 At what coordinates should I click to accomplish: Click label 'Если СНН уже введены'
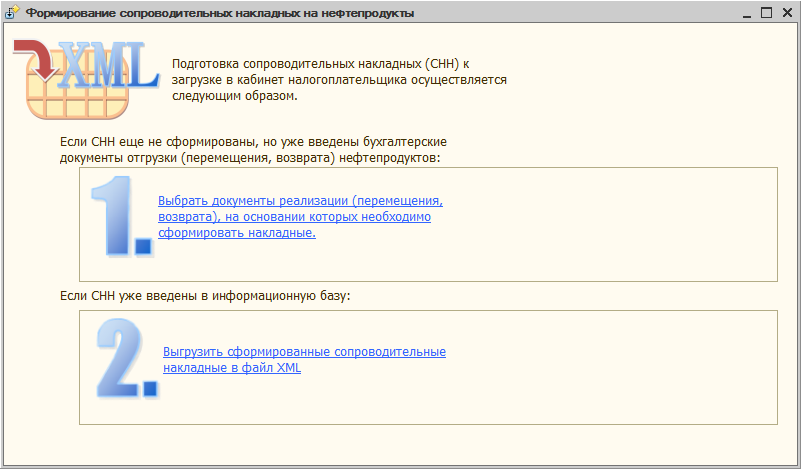(205, 296)
